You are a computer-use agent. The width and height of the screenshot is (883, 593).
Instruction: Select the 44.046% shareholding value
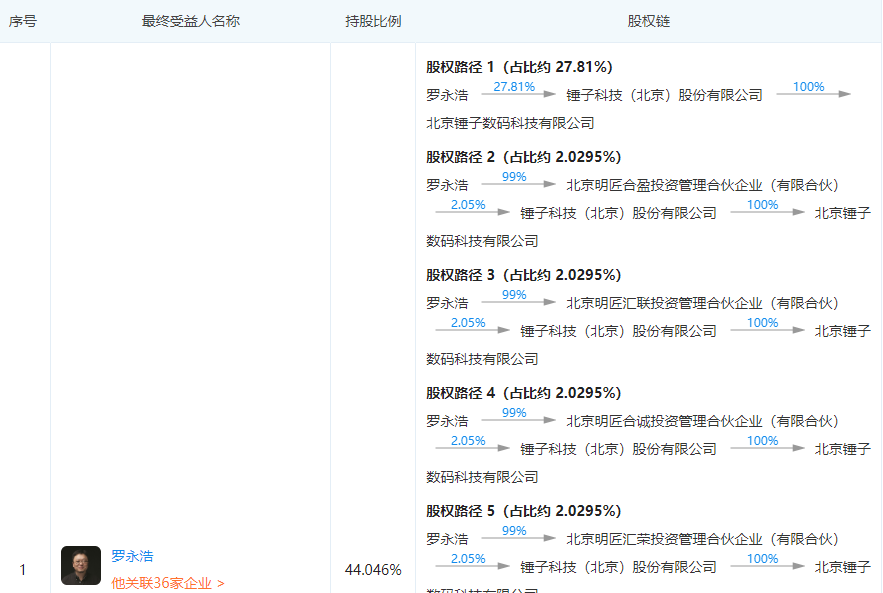(x=373, y=570)
